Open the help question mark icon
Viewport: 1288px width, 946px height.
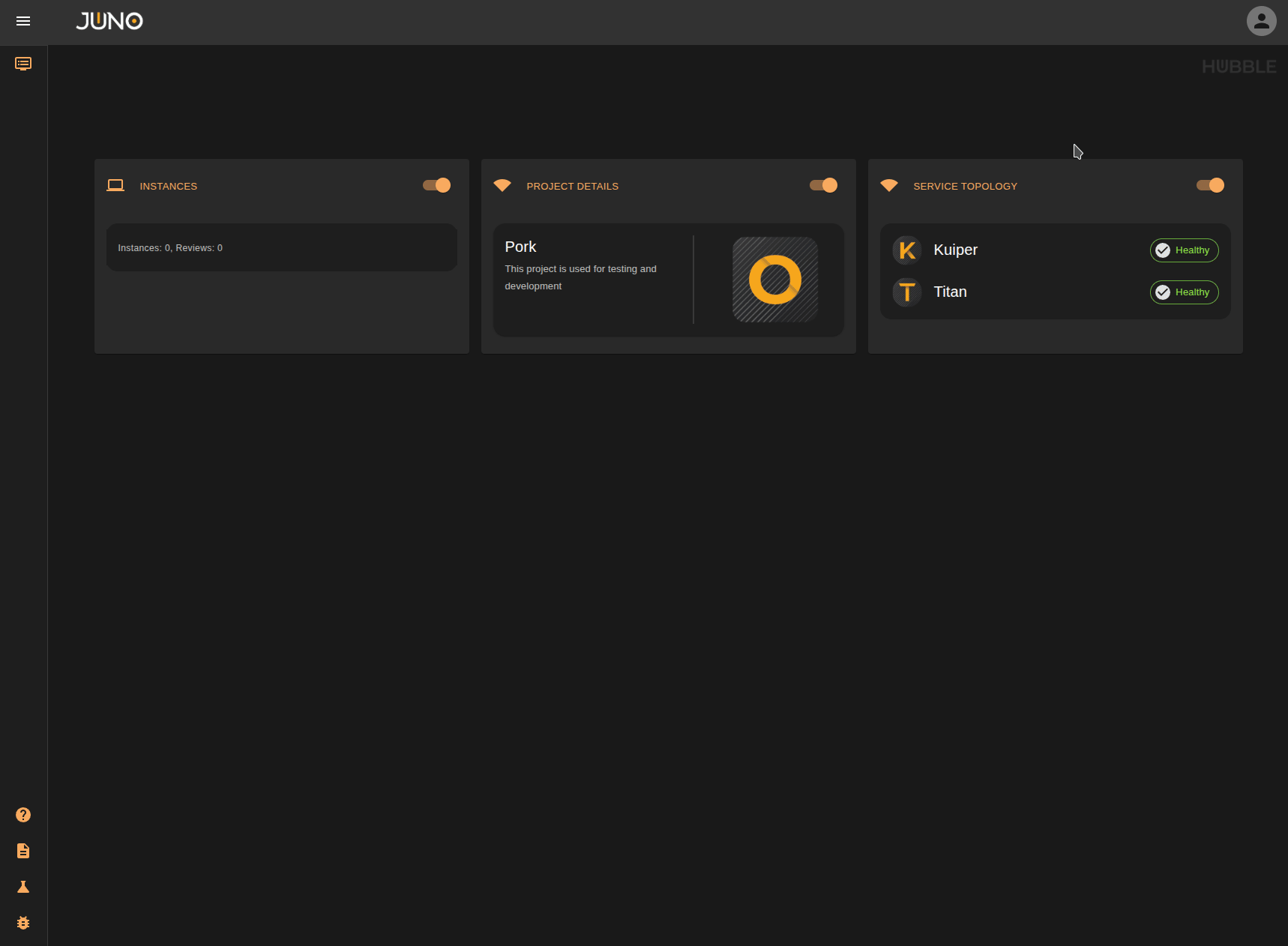[23, 815]
